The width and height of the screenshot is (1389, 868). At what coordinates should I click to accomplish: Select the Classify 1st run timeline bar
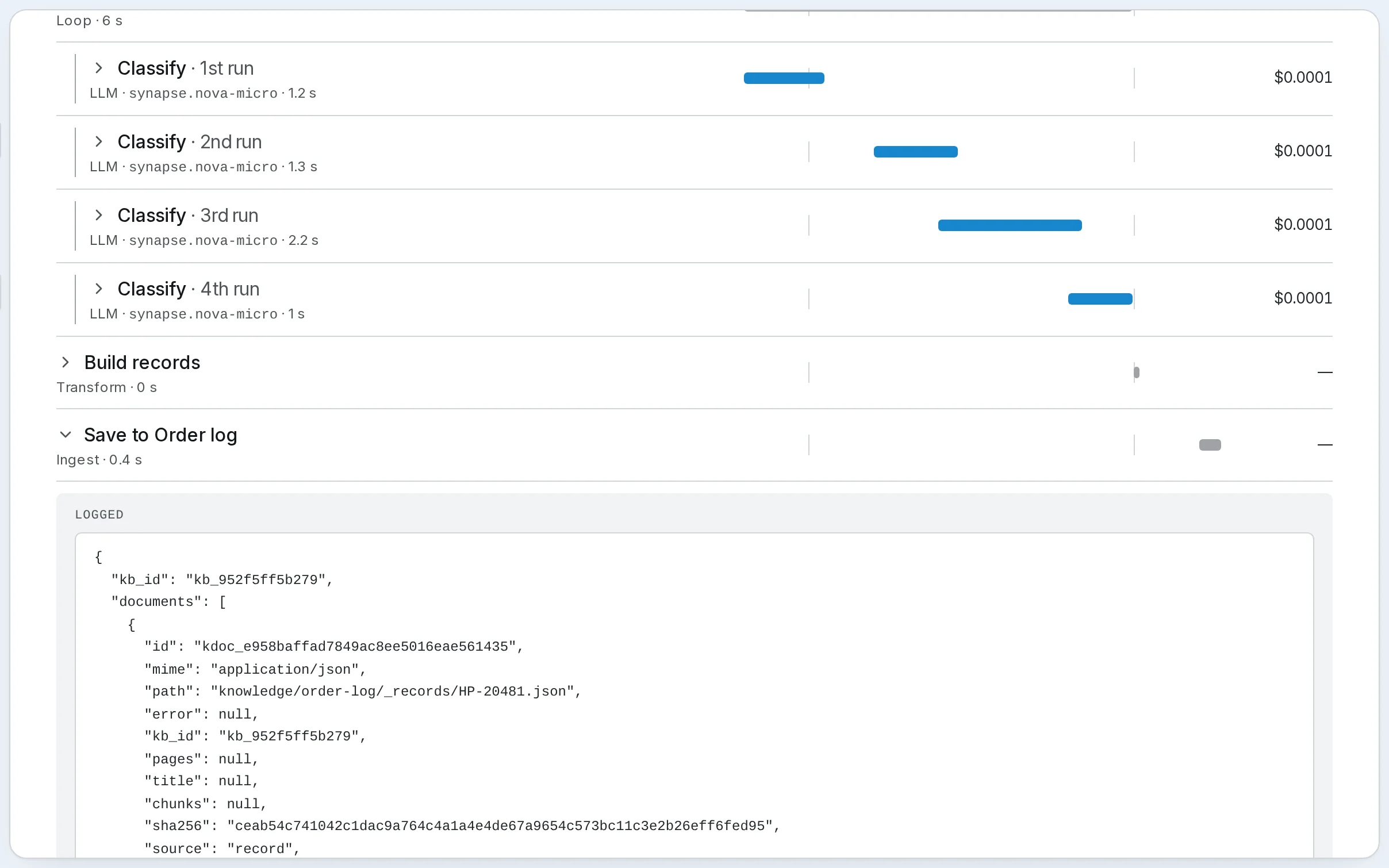[x=784, y=78]
